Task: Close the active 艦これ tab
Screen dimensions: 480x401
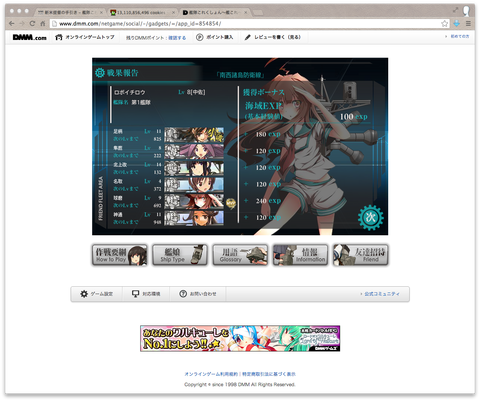Action: pyautogui.click(x=246, y=12)
